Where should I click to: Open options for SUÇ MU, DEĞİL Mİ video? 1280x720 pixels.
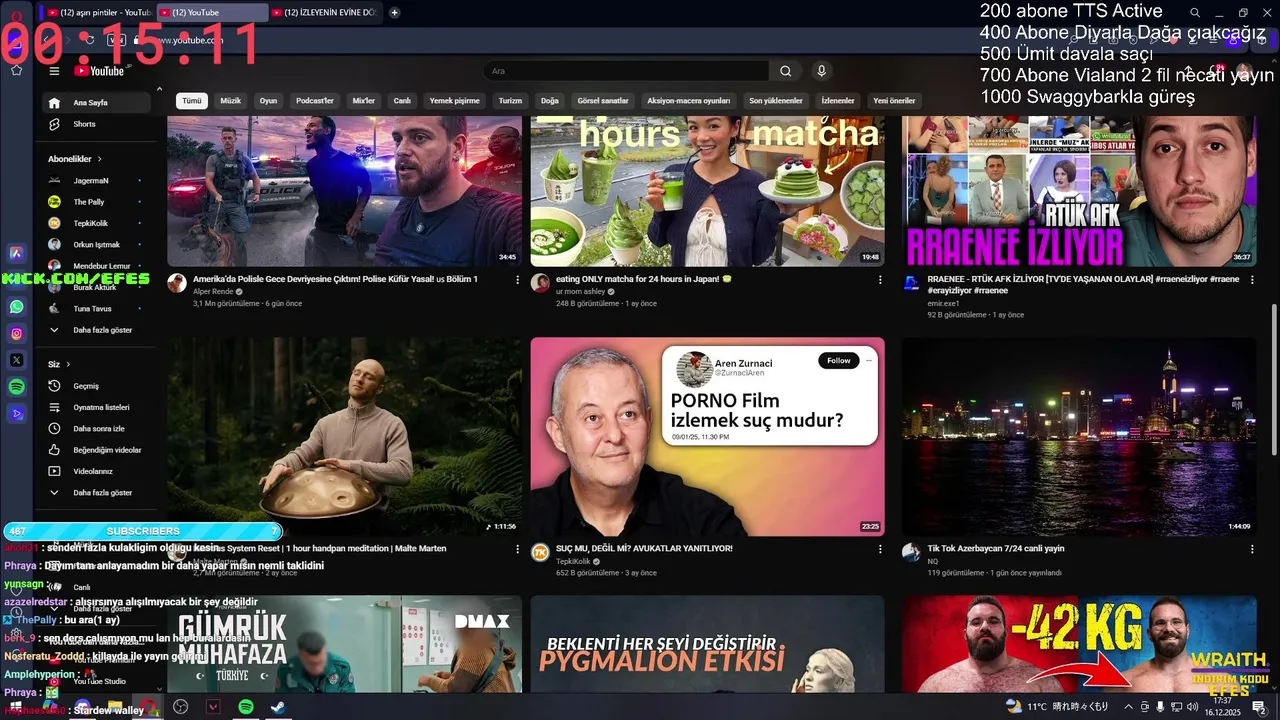click(x=880, y=549)
